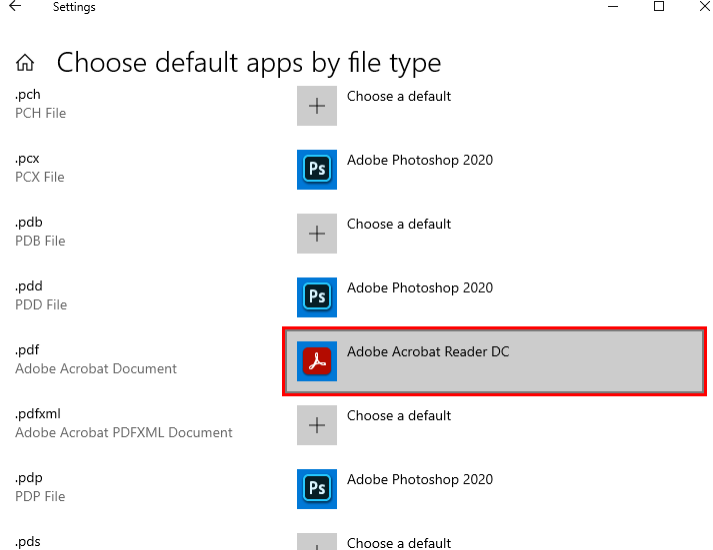The width and height of the screenshot is (713, 550).
Task: Click the Settings window title text
Action: pyautogui.click(x=74, y=7)
